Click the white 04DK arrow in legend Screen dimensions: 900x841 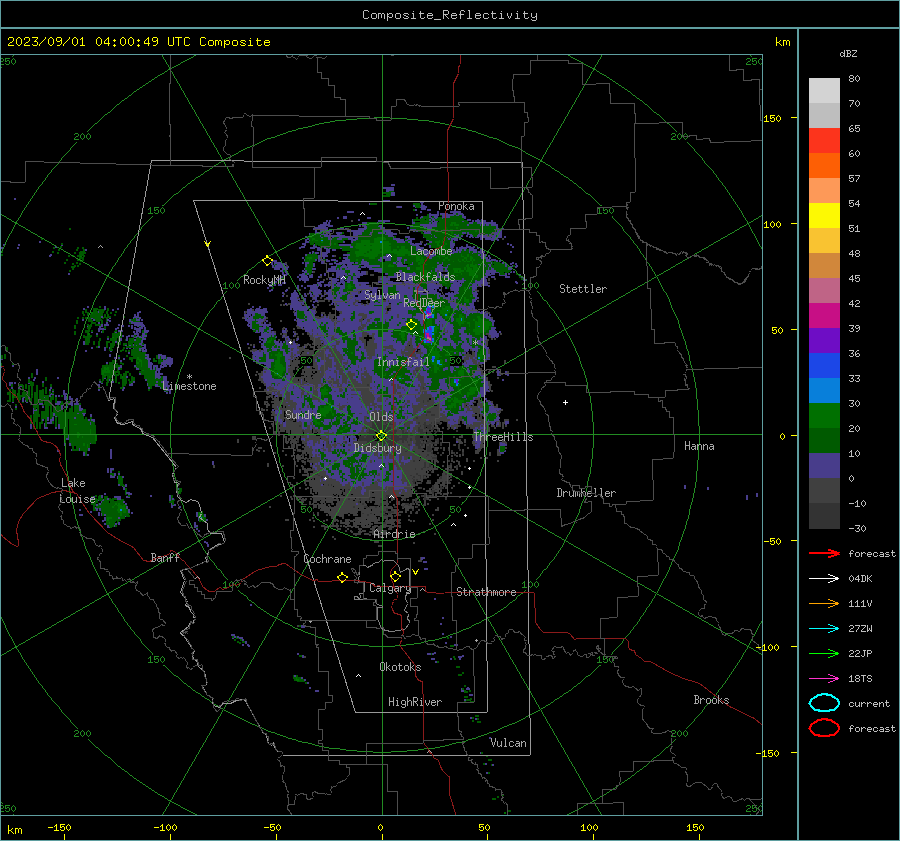pyautogui.click(x=824, y=578)
